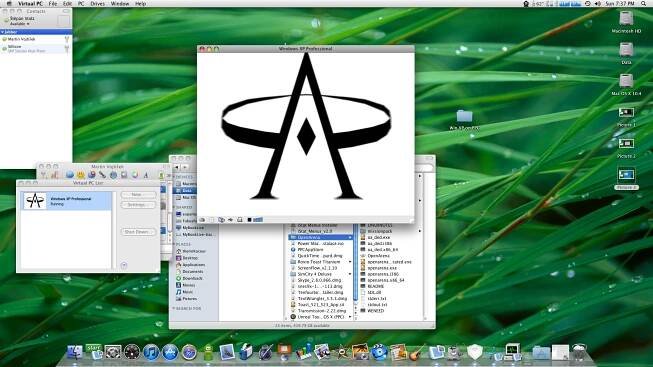The height and width of the screenshot is (367, 653).
Task: Open the PC menu
Action: 81,3
